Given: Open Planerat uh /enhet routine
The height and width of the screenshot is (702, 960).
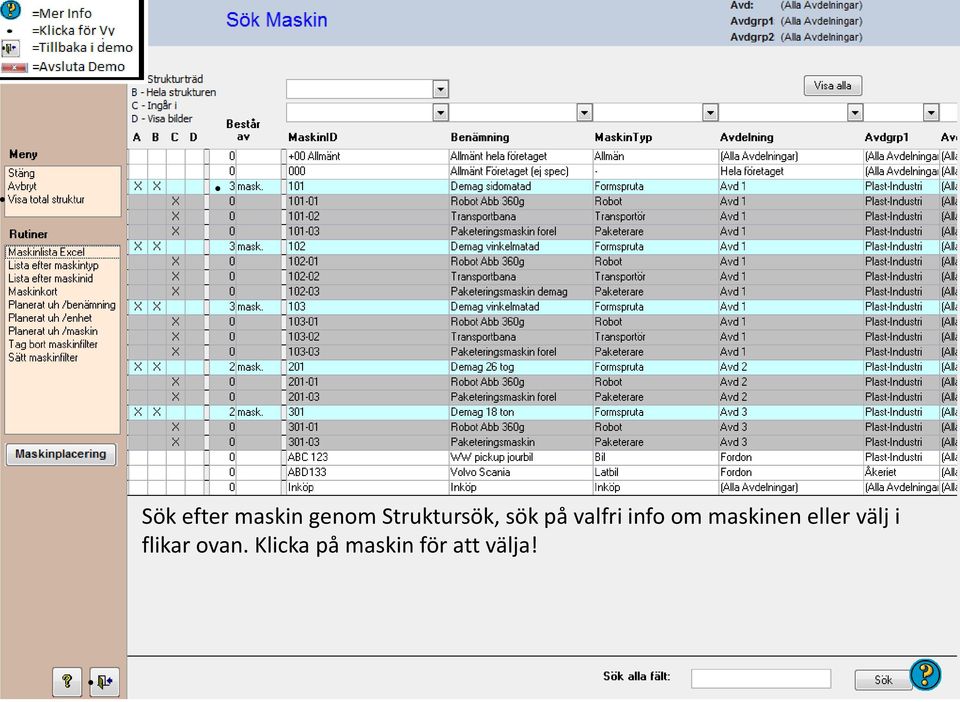Looking at the screenshot, I should pyautogui.click(x=50, y=318).
